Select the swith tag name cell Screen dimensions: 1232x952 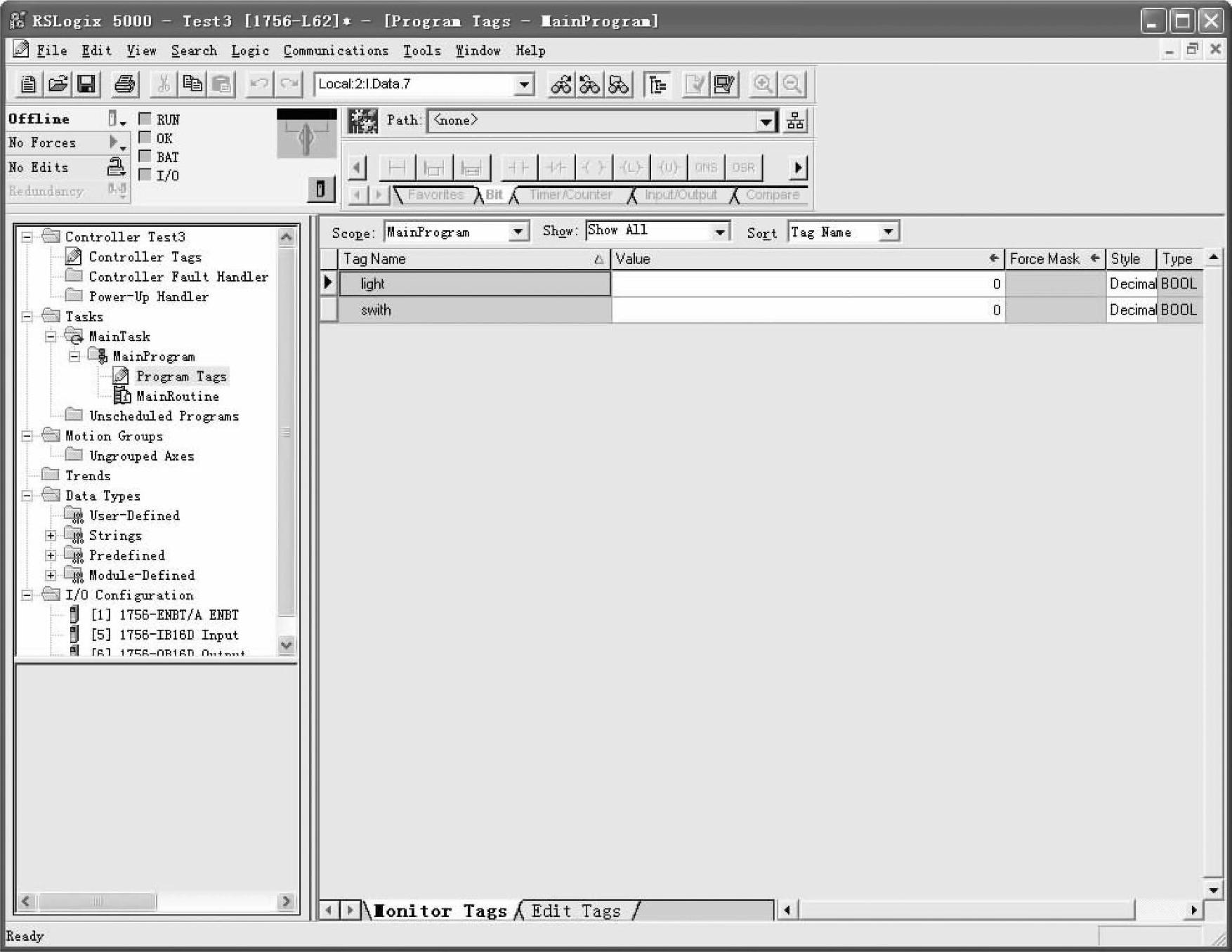point(475,310)
